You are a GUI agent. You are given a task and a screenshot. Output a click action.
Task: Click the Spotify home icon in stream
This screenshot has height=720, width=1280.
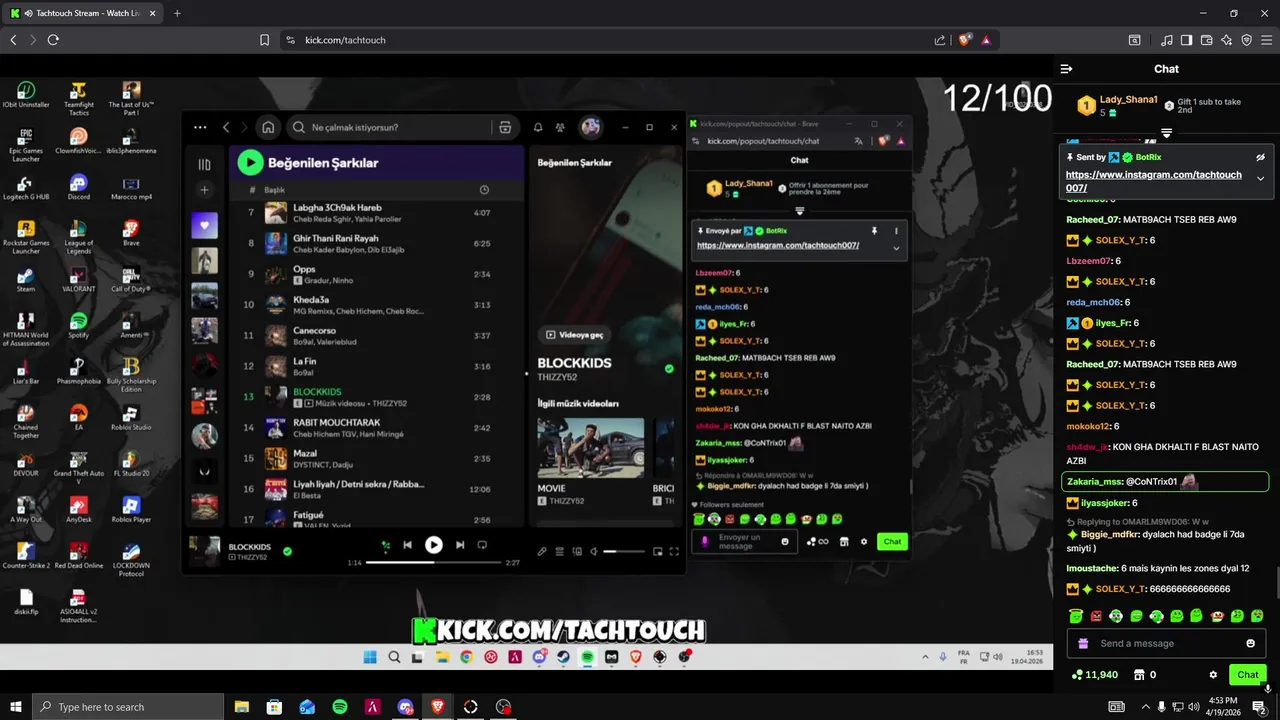click(268, 127)
